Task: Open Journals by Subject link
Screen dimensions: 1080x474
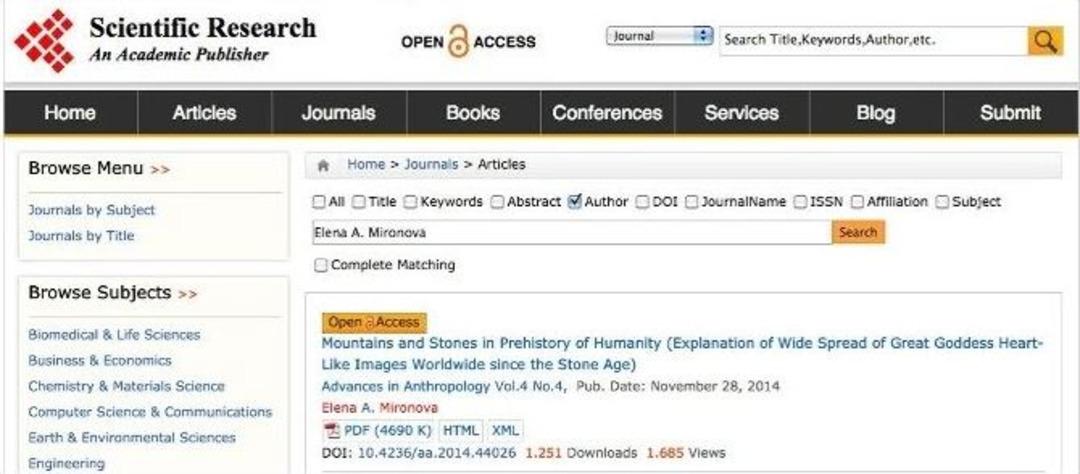Action: [92, 210]
